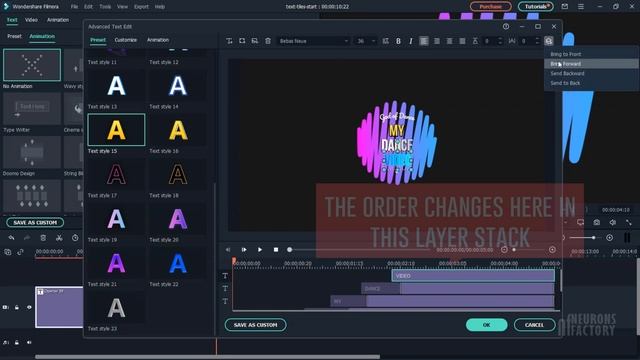Click Cancel in Advanced Text Edit
The width and height of the screenshot is (640, 360).
click(534, 325)
